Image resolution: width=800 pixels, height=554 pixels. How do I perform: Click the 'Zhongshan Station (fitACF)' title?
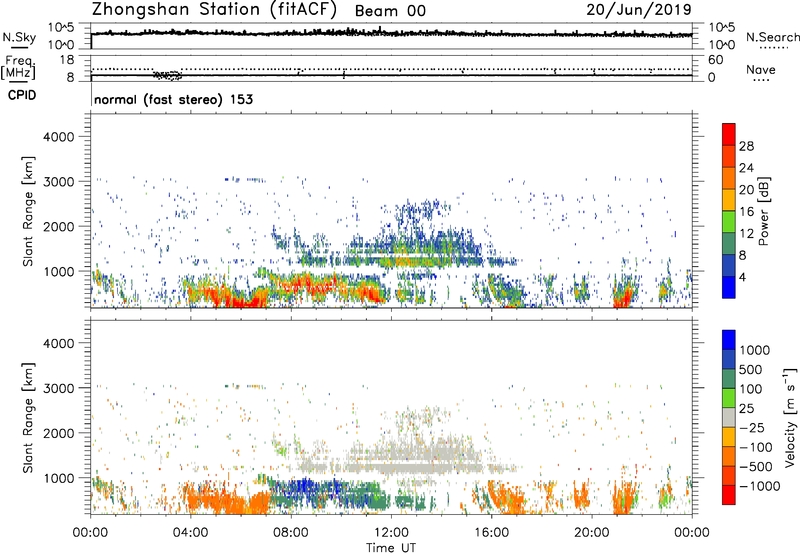214,10
